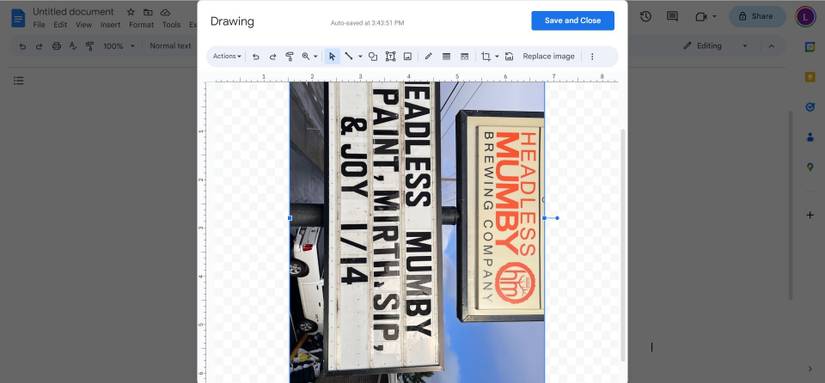Open the Shape tool

[x=373, y=56]
